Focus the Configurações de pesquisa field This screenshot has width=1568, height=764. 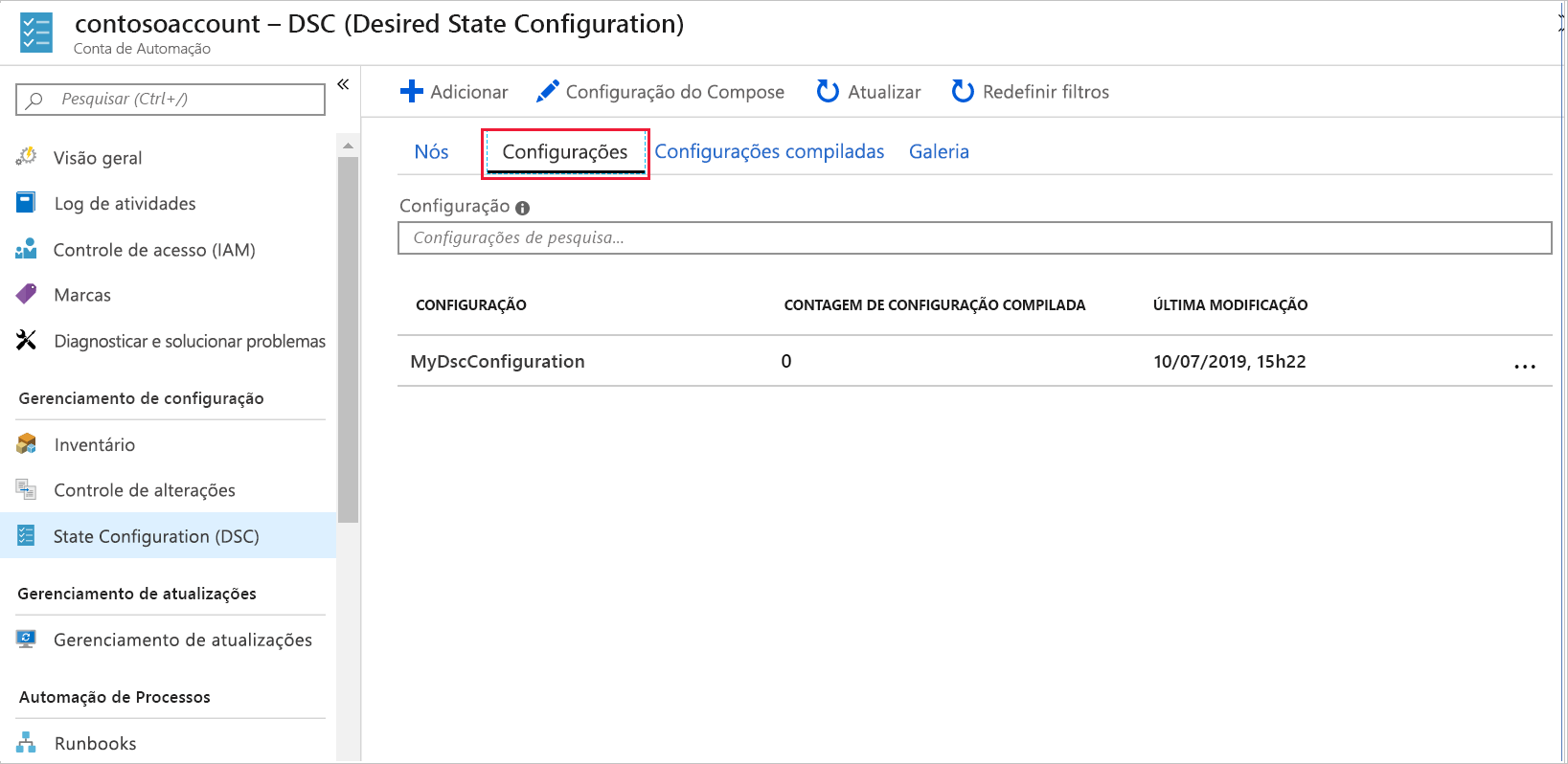pyautogui.click(x=974, y=238)
